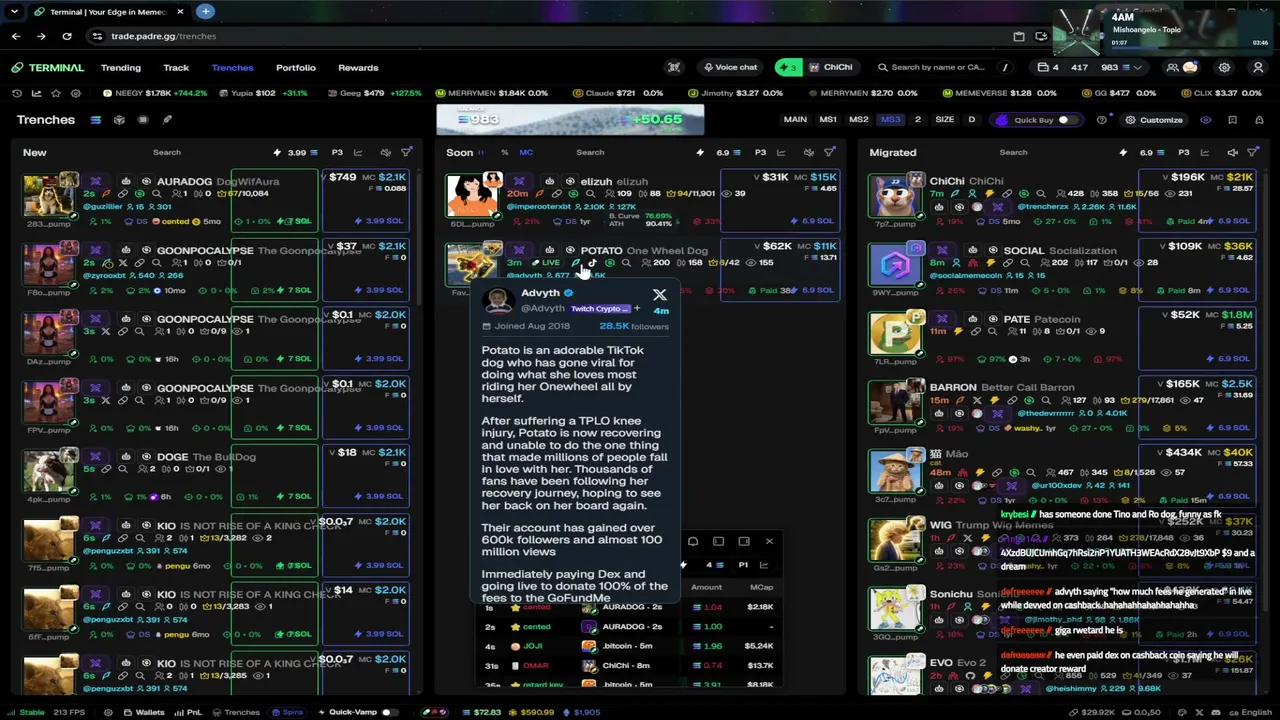Screen dimensions: 1280x720
Task: Toggle the Quick Buy switch
Action: click(1067, 120)
